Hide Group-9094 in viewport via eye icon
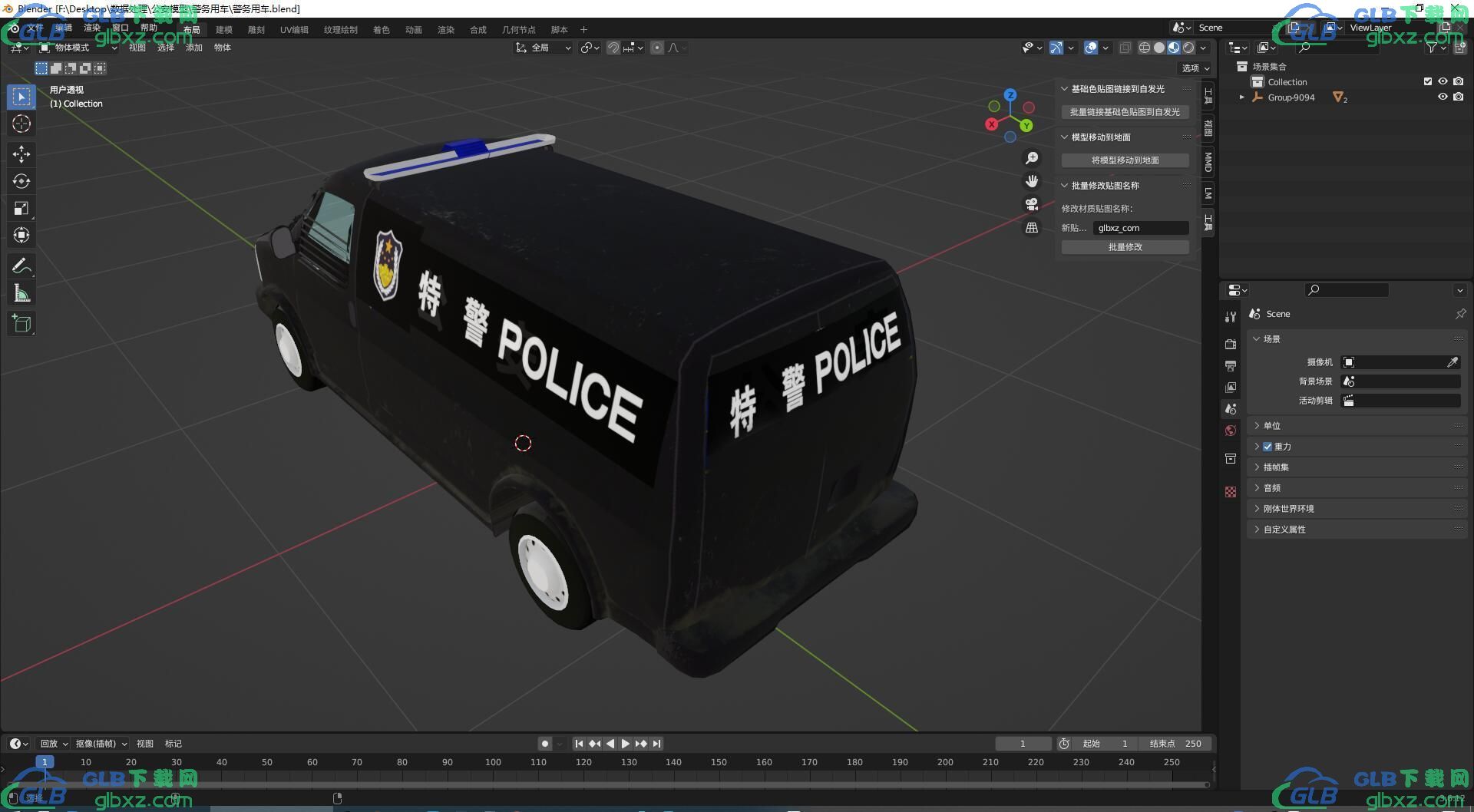Screen dimensions: 1474x812 click(x=1443, y=97)
